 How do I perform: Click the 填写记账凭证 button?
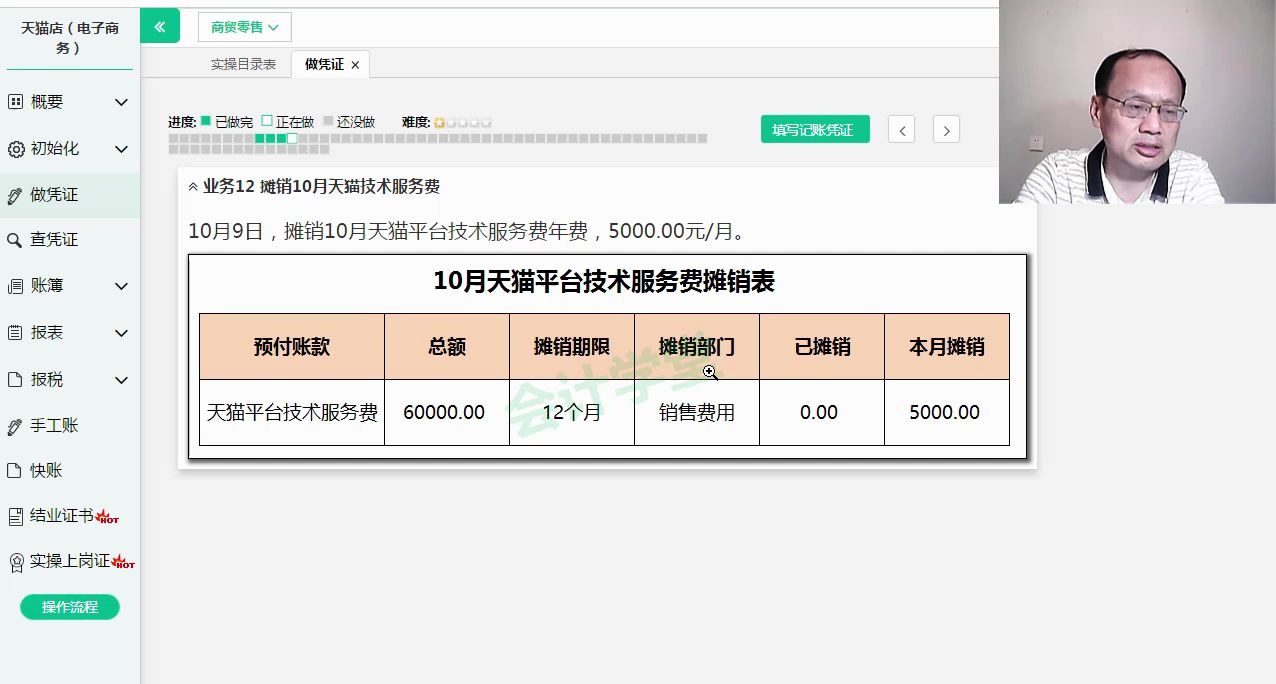pyautogui.click(x=815, y=129)
